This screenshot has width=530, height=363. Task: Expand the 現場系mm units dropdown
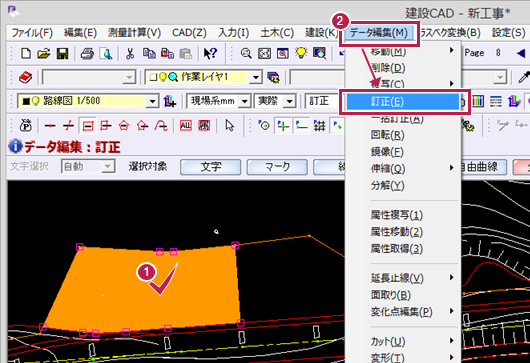coord(245,101)
